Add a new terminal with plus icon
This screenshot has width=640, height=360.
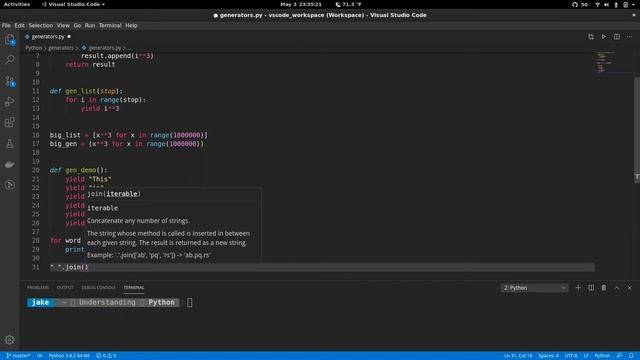tap(578, 288)
